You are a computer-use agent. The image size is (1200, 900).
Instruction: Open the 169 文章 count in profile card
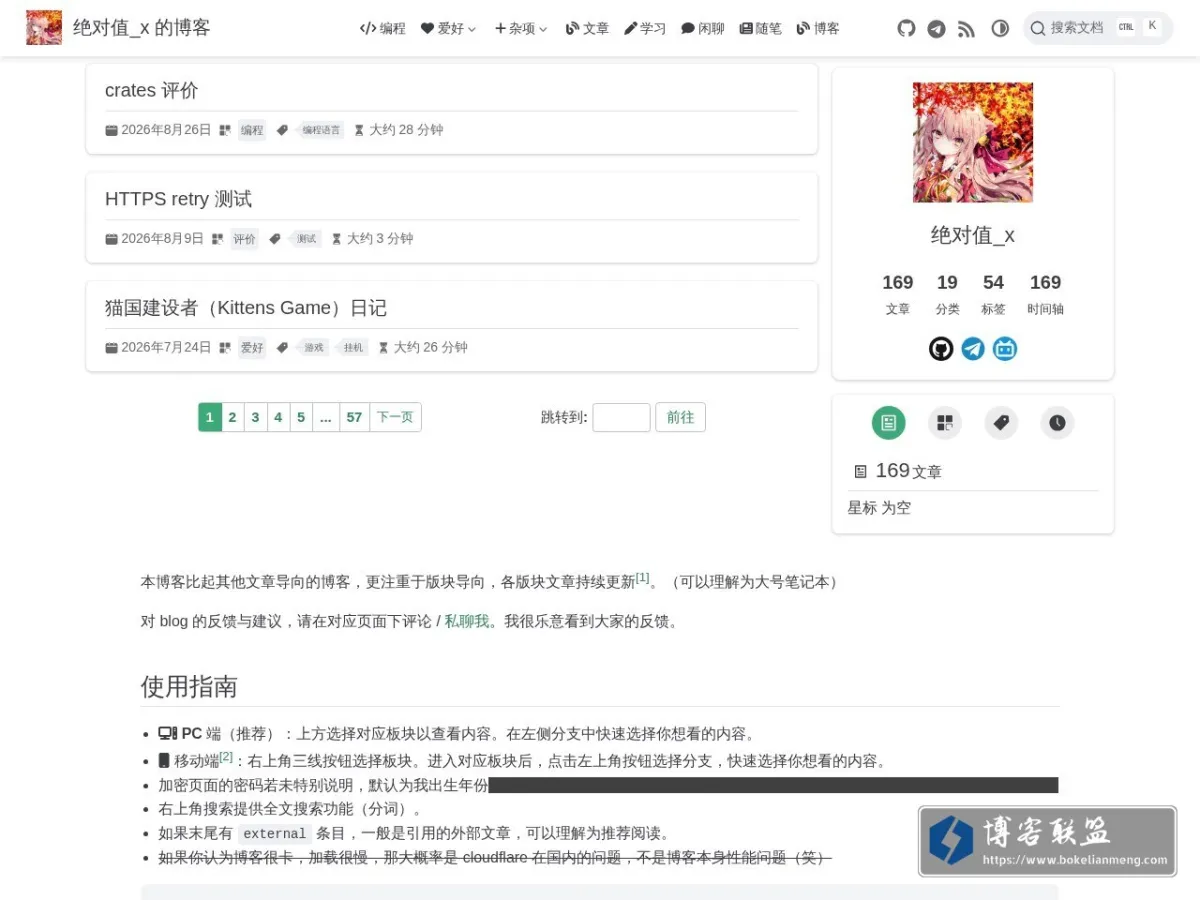click(897, 295)
